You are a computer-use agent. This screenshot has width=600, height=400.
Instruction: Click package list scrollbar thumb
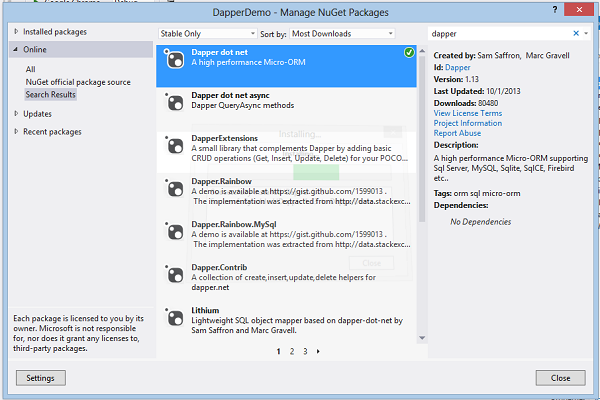click(x=422, y=139)
